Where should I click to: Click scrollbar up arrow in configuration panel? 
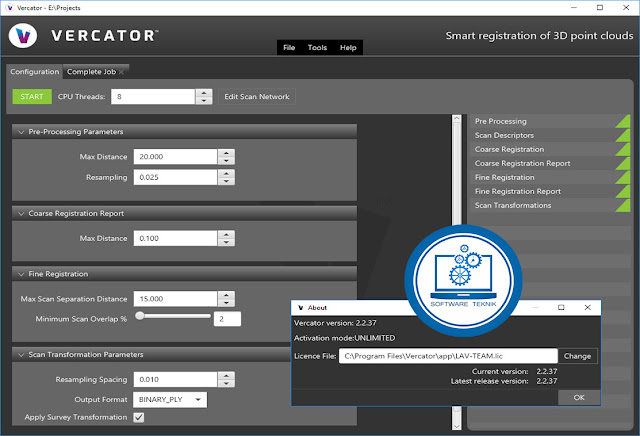(x=456, y=119)
